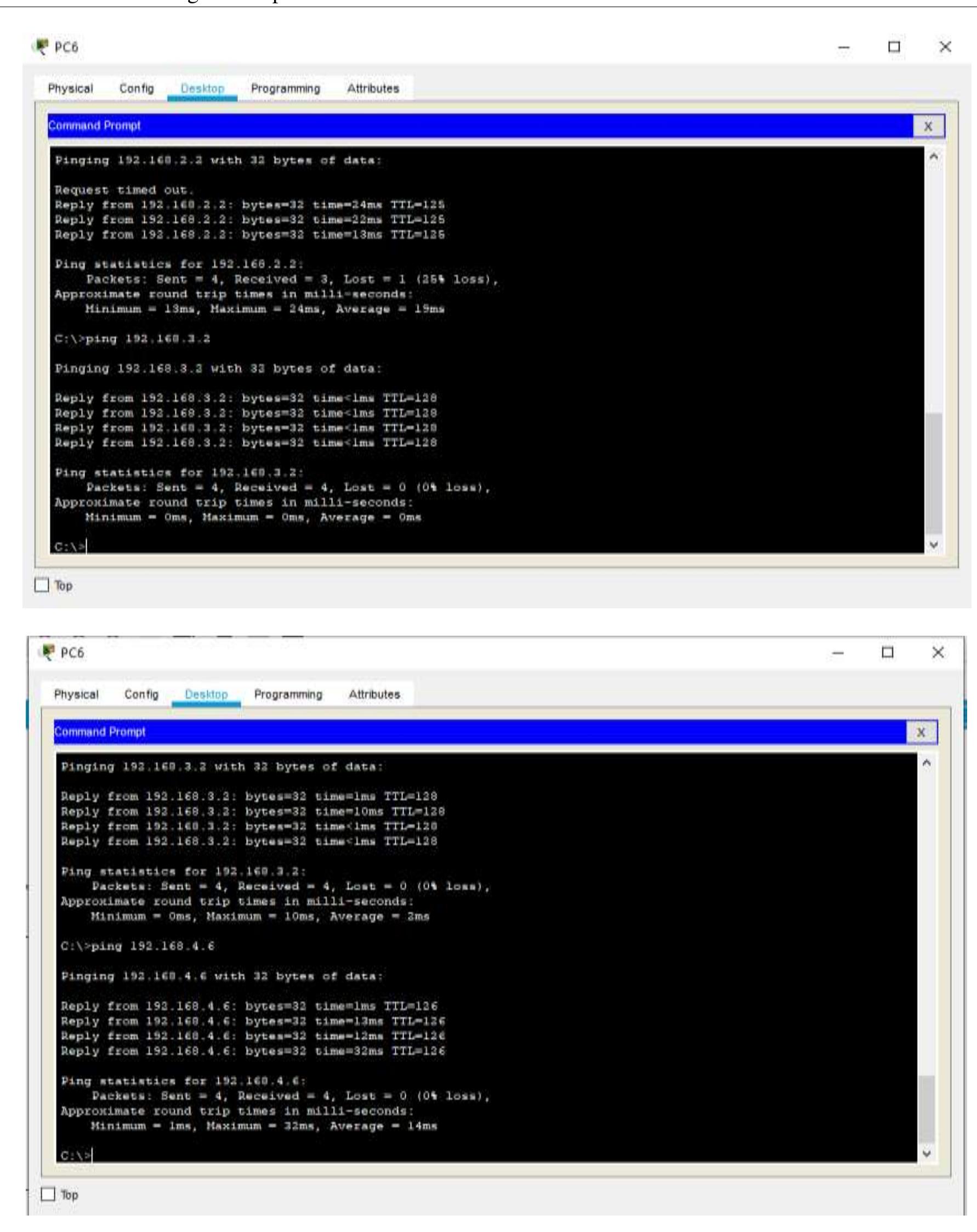The width and height of the screenshot is (977, 1232).
Task: Click the C:\> prompt line in upper terminal
Action: tap(71, 547)
